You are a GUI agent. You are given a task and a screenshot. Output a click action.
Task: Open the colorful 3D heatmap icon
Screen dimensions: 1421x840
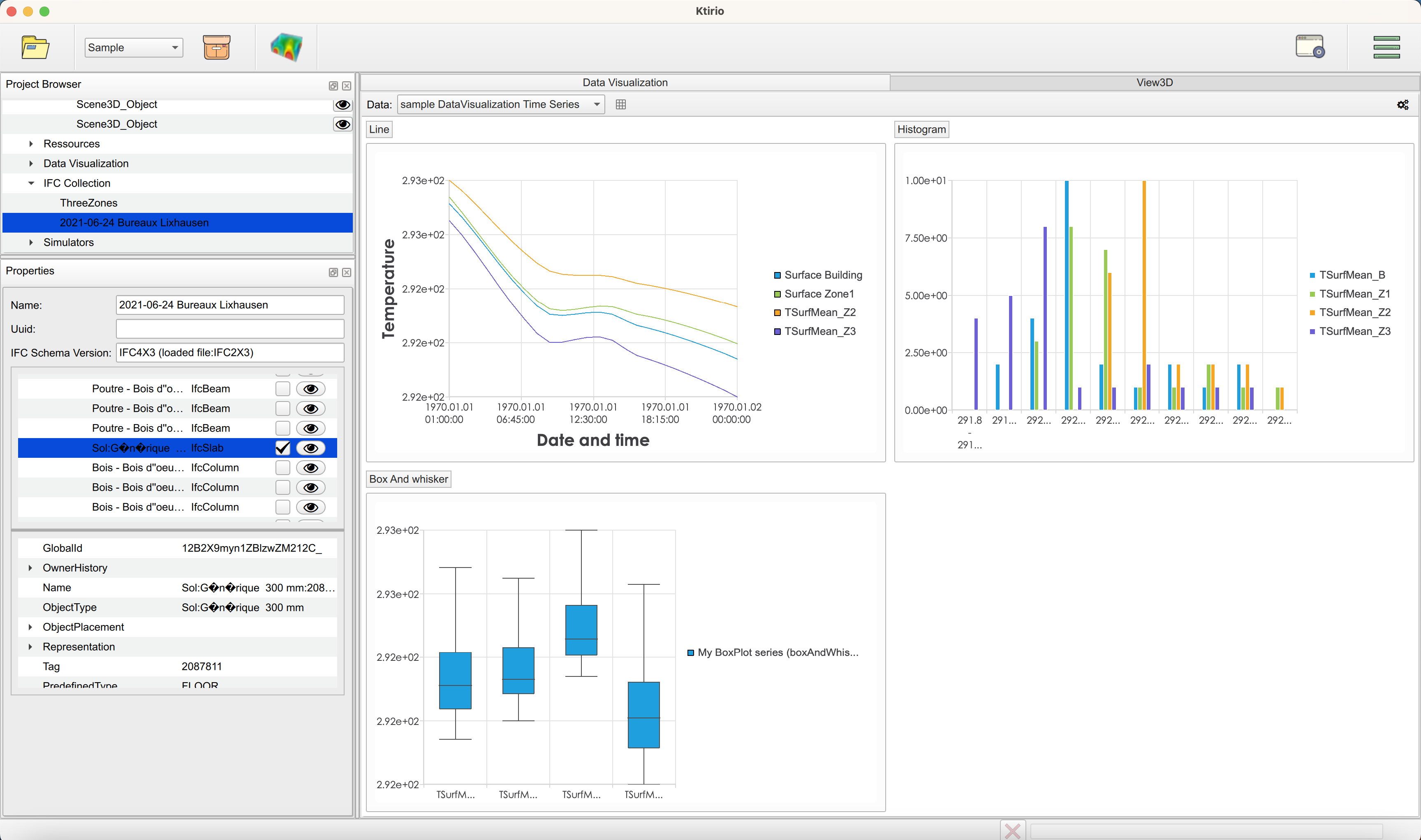[x=287, y=48]
